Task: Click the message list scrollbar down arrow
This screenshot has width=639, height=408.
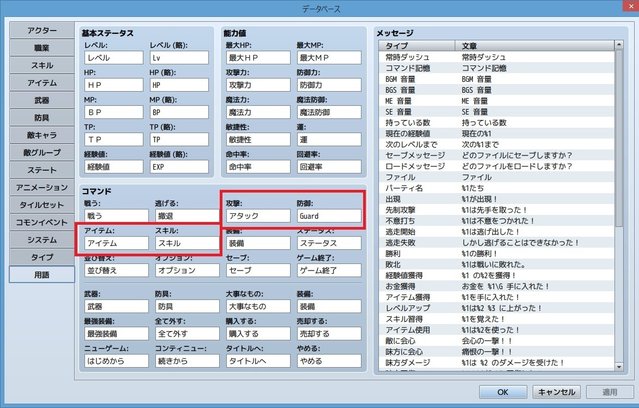Action: coord(619,367)
